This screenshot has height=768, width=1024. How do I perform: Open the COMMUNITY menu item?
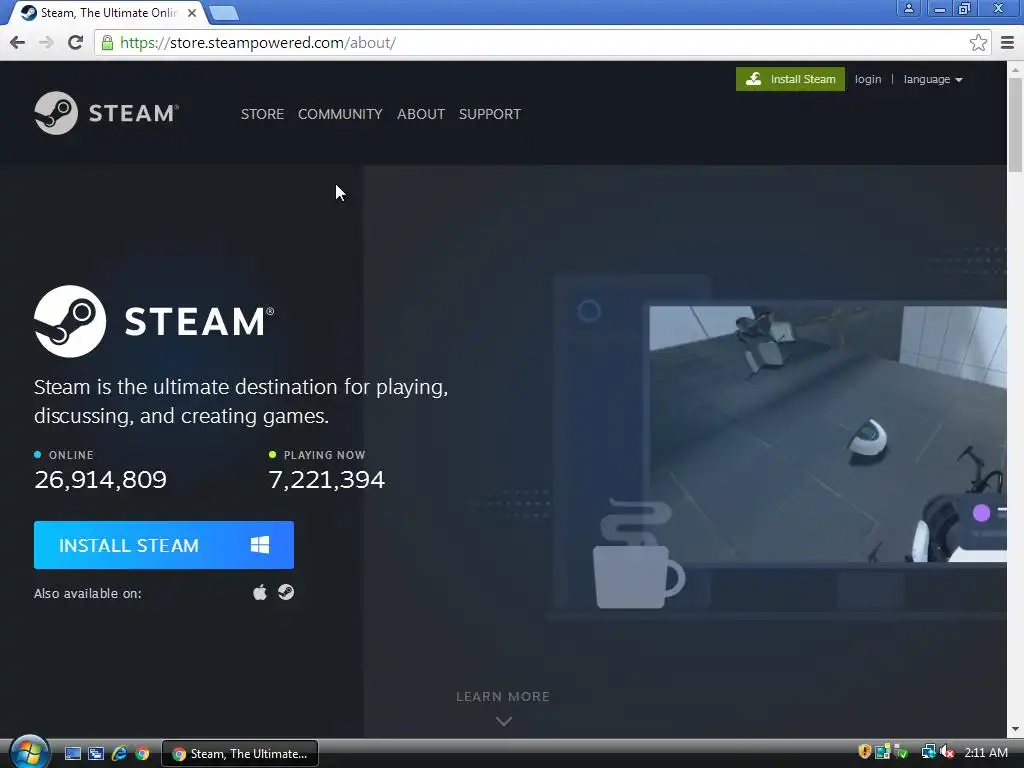[x=340, y=114]
